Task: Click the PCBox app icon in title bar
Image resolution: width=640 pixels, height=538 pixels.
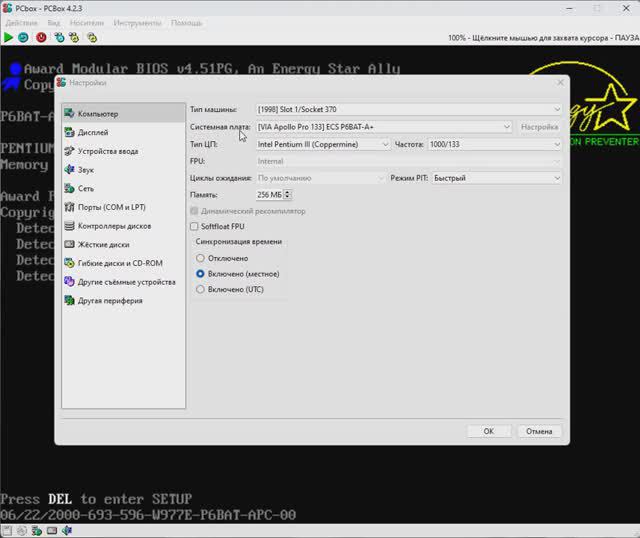Action: point(8,8)
